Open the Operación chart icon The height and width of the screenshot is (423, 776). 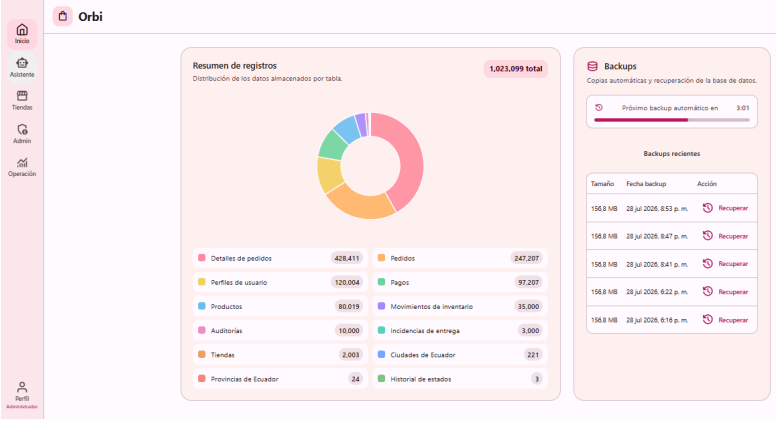22,162
